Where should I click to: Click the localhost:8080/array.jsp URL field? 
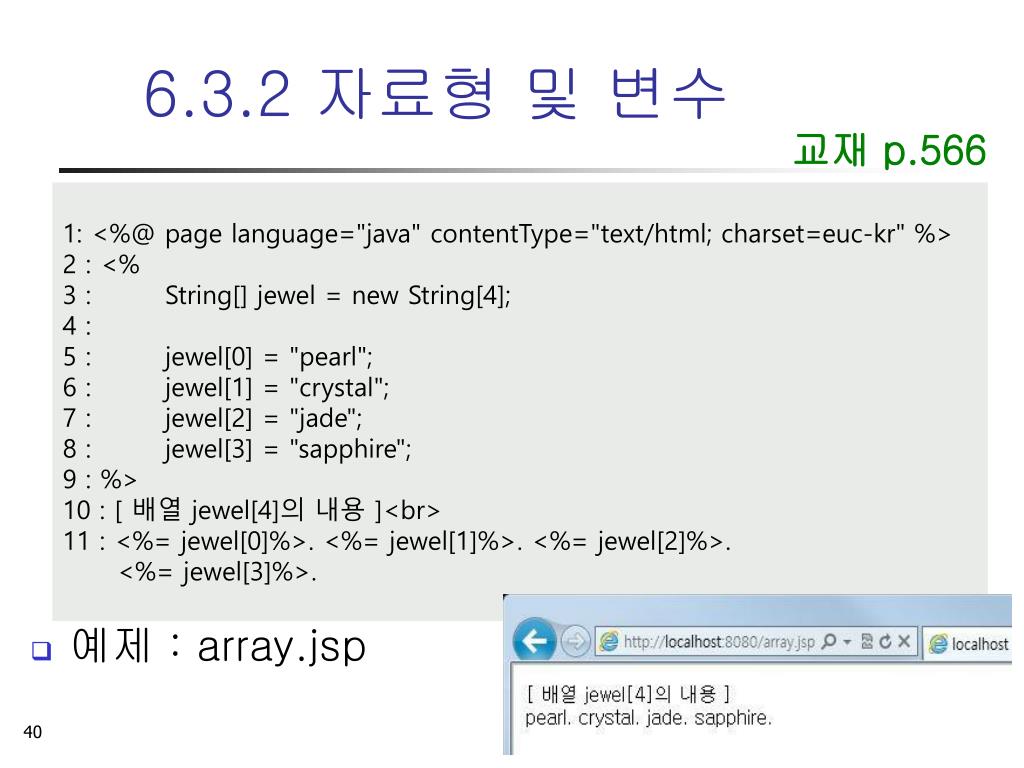coord(719,642)
